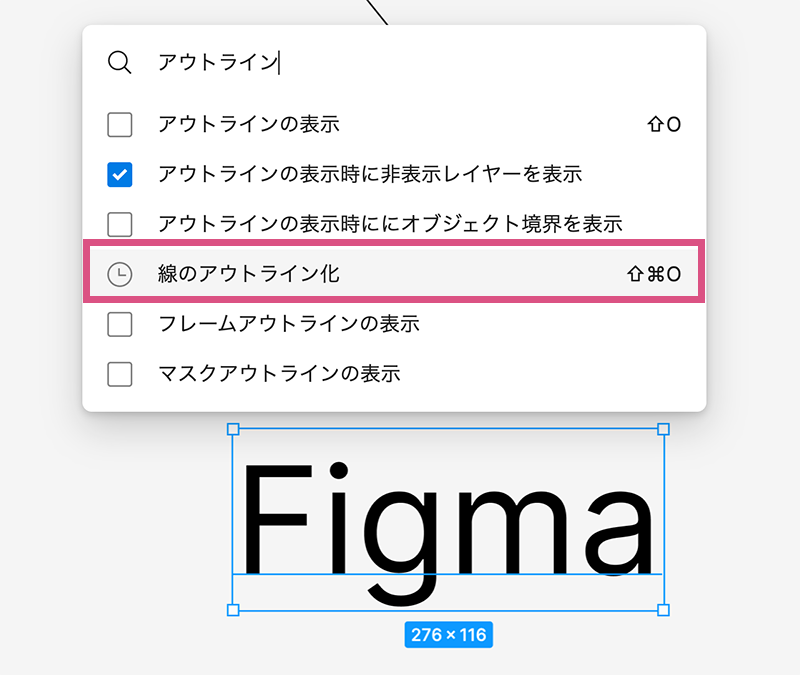Image resolution: width=800 pixels, height=675 pixels.
Task: Click the top-left selection handle
Action: 233,429
